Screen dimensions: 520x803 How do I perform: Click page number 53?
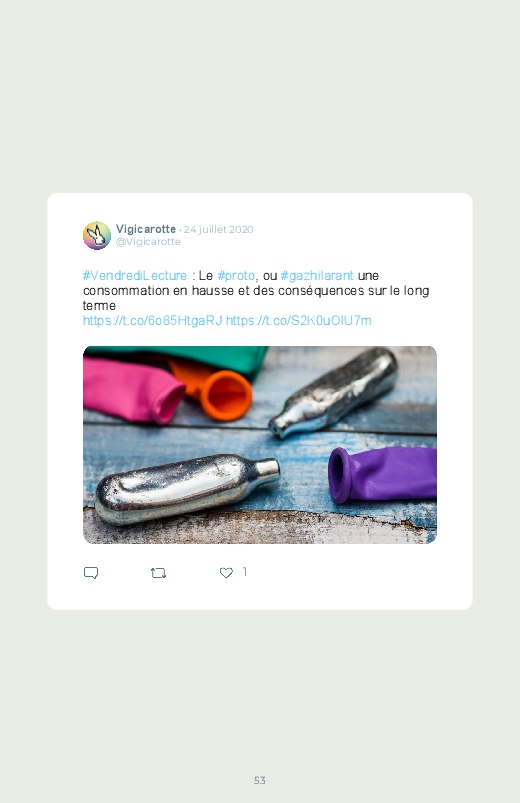(x=260, y=780)
